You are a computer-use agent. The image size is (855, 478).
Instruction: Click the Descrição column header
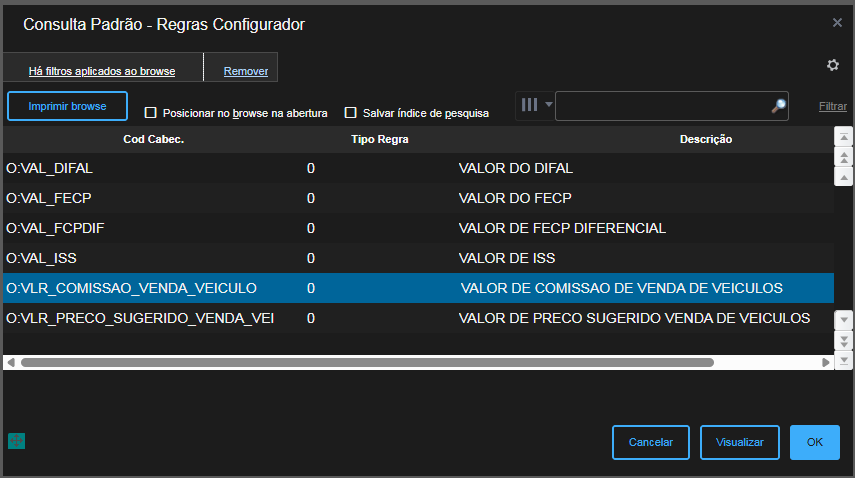(x=706, y=139)
